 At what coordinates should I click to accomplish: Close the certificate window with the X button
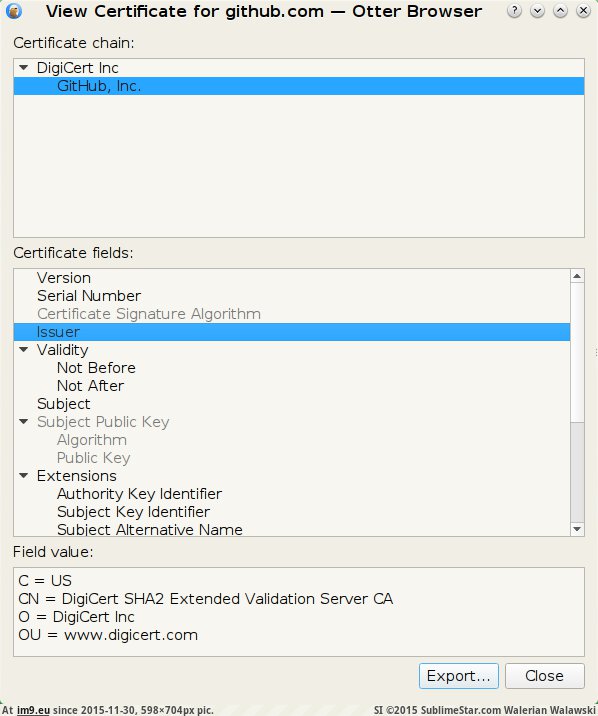click(583, 11)
